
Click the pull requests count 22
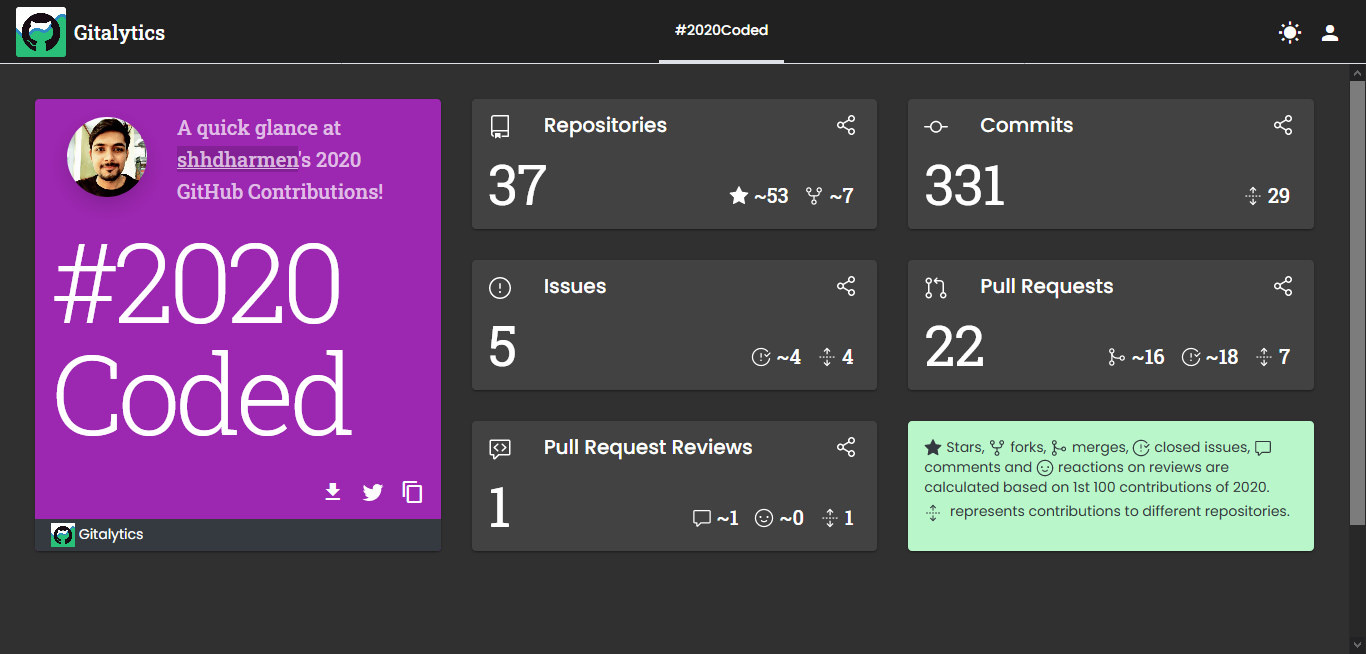[955, 347]
